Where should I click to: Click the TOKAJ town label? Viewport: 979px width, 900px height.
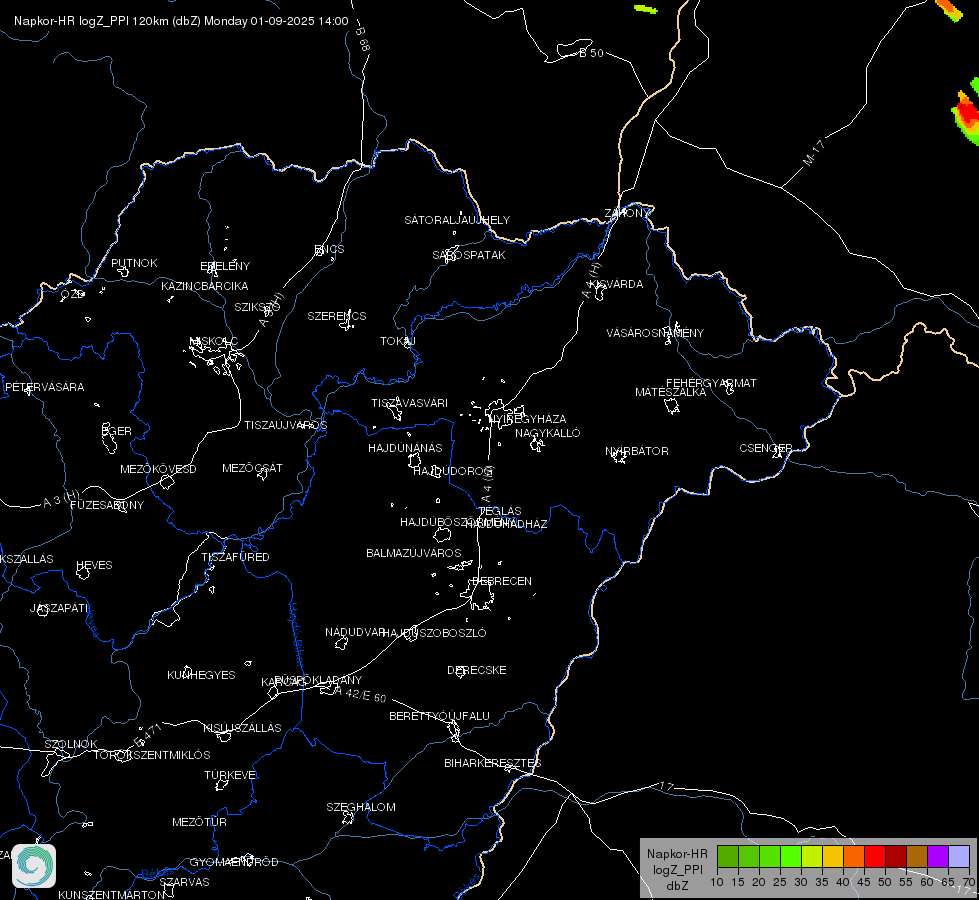pyautogui.click(x=398, y=341)
